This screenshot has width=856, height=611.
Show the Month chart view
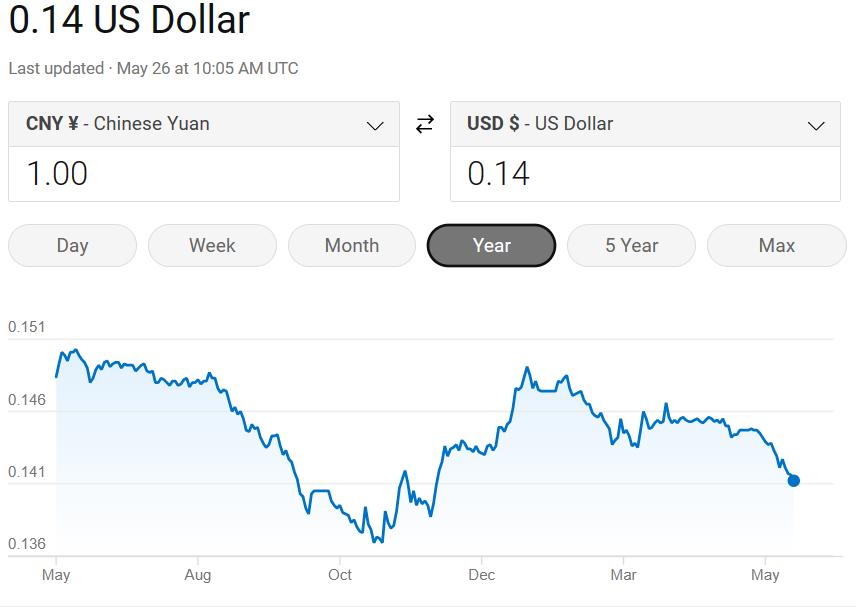(352, 245)
